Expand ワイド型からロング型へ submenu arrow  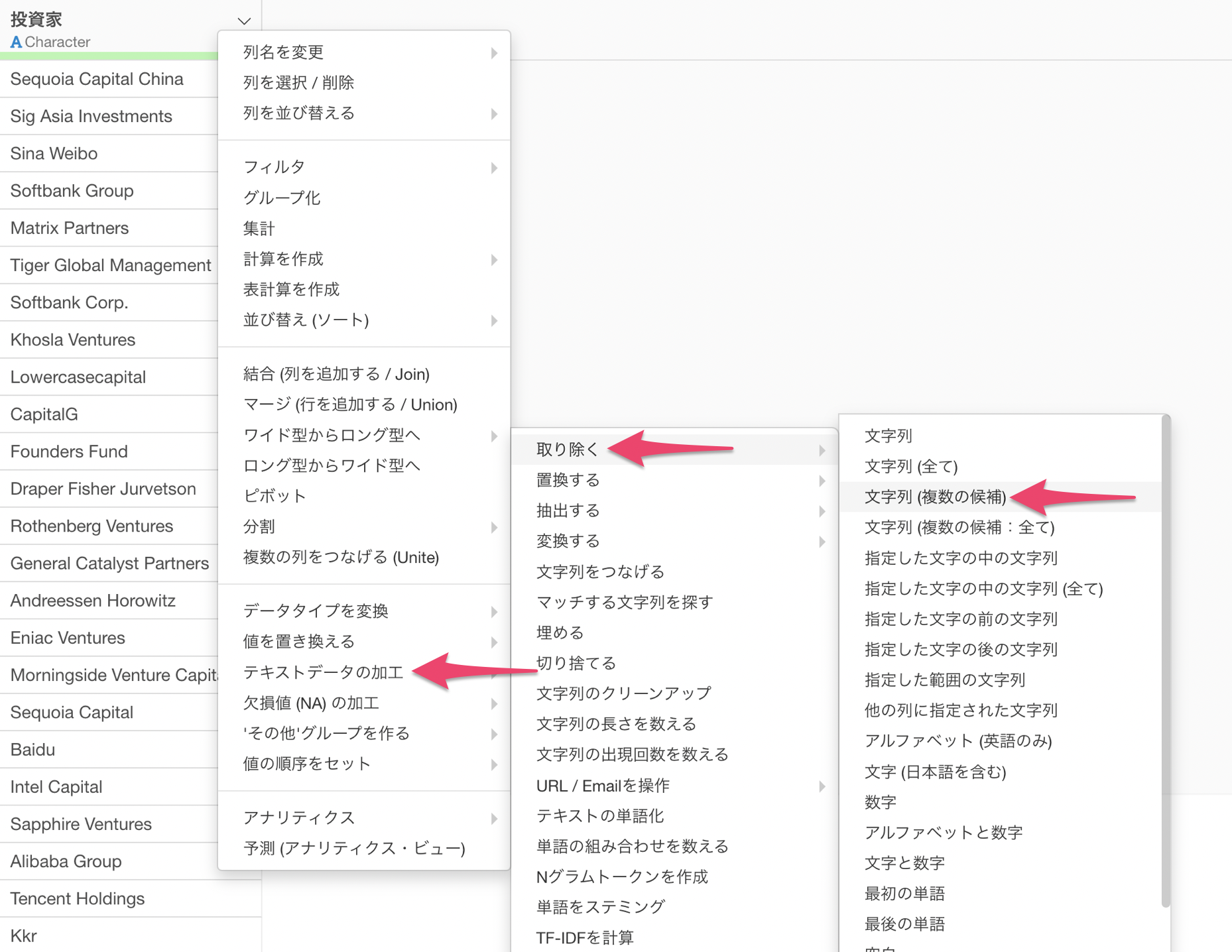pos(494,436)
